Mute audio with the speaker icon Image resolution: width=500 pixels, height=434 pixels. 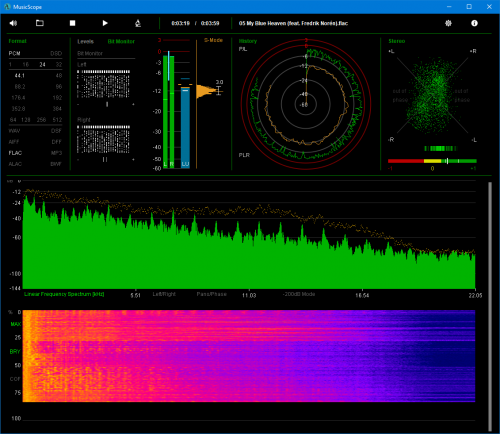(x=13, y=23)
